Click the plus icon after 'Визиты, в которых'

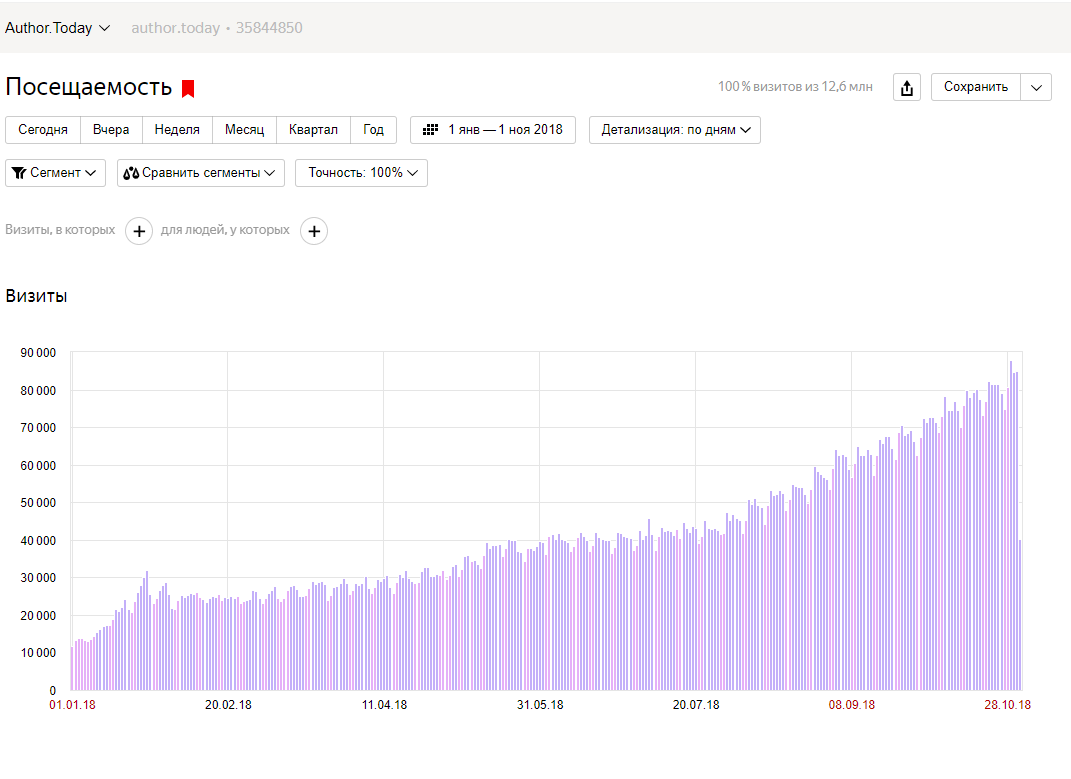pyautogui.click(x=139, y=231)
